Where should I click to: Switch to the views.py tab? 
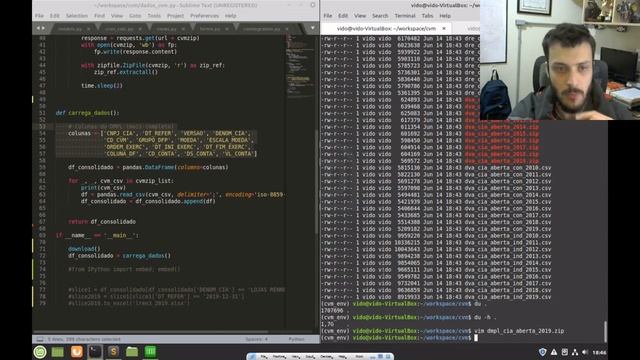pyautogui.click(x=166, y=29)
